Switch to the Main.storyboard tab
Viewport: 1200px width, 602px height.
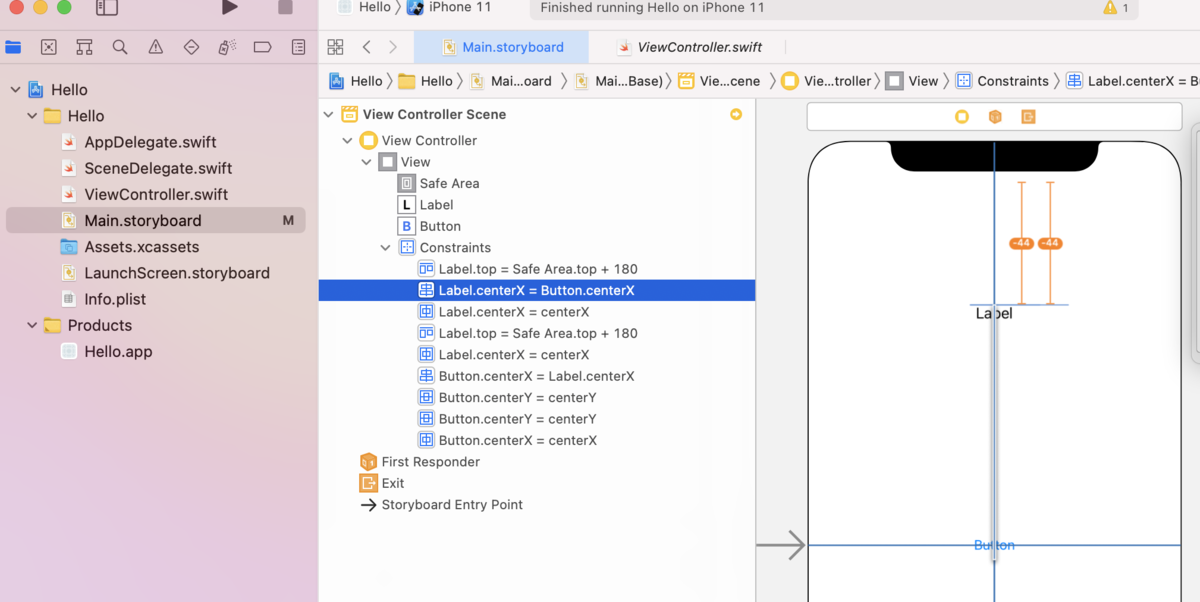[x=502, y=47]
